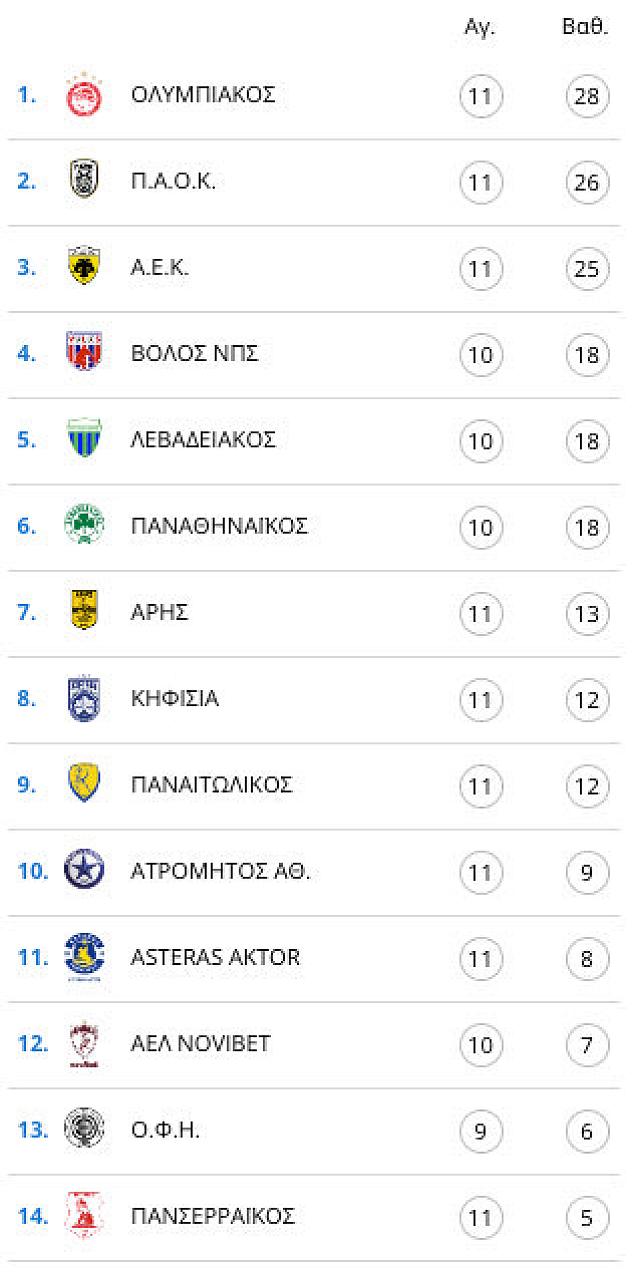This screenshot has width=640, height=1274.
Task: Click the Ο.Φ.Η. club crest
Action: 84,1130
